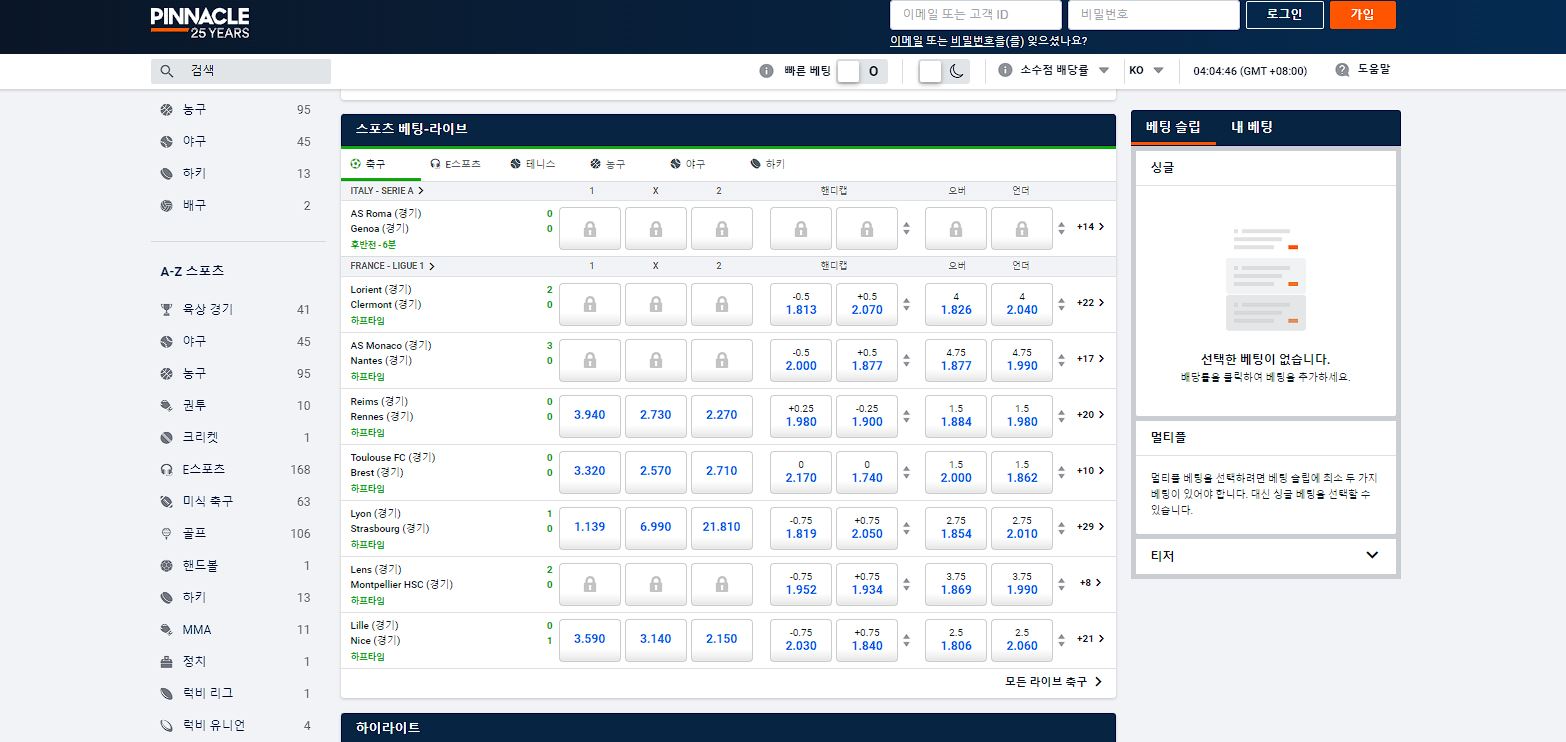1566x742 pixels.
Task: Select Lyon draw odds 6.990
Action: point(656,528)
